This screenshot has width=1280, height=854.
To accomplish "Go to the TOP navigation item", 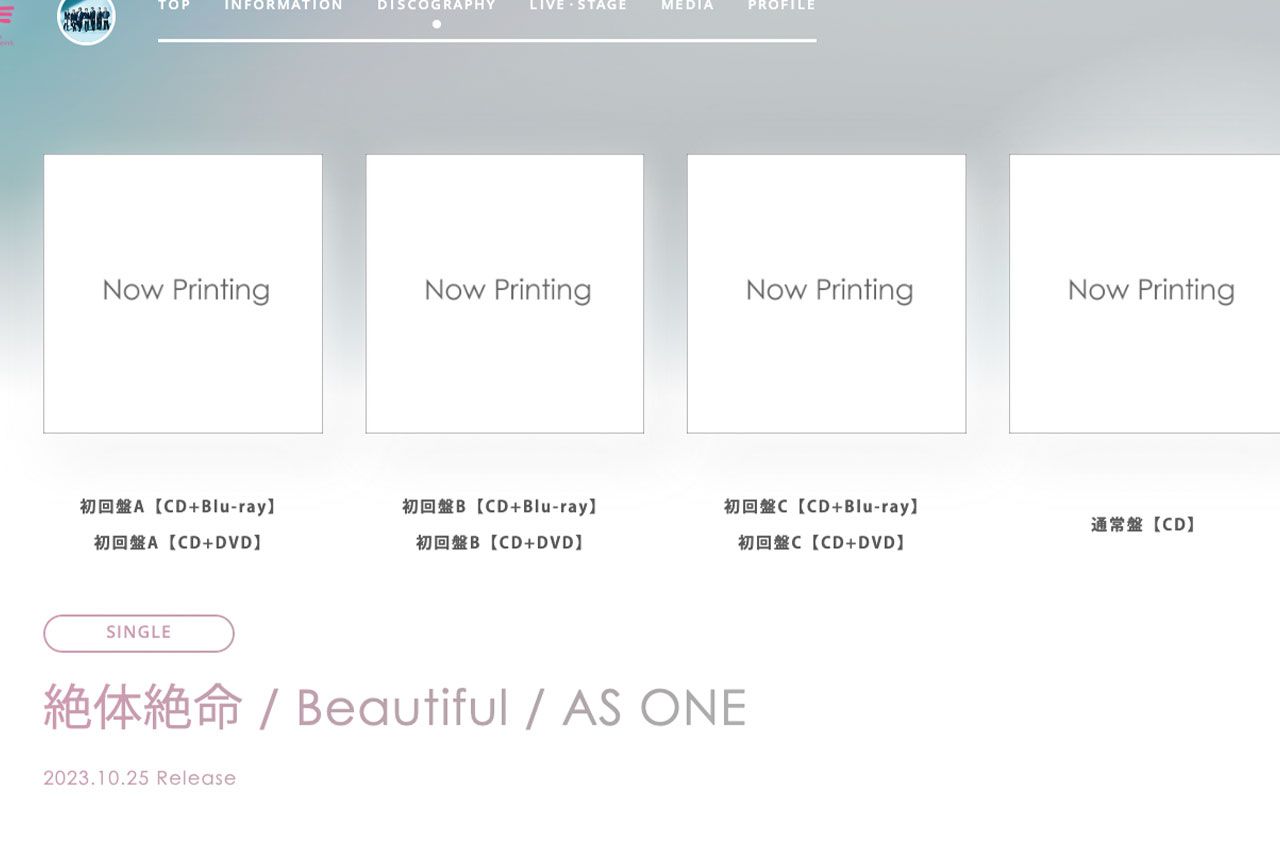I will tap(174, 6).
